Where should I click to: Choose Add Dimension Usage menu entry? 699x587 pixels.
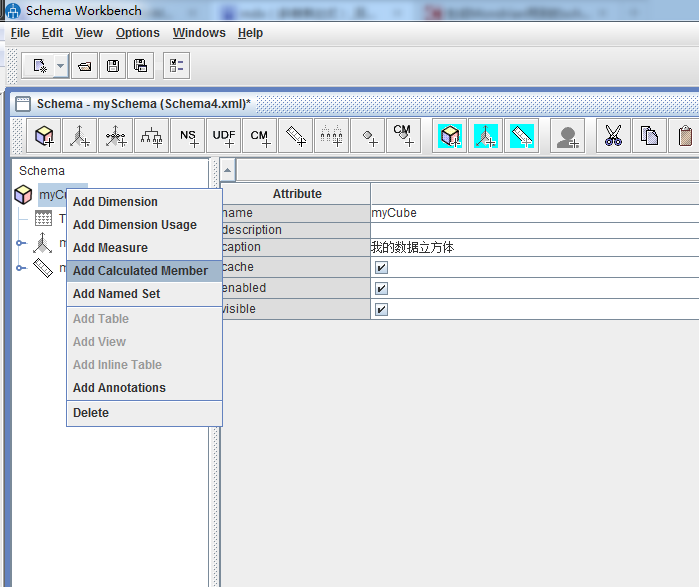(x=144, y=225)
